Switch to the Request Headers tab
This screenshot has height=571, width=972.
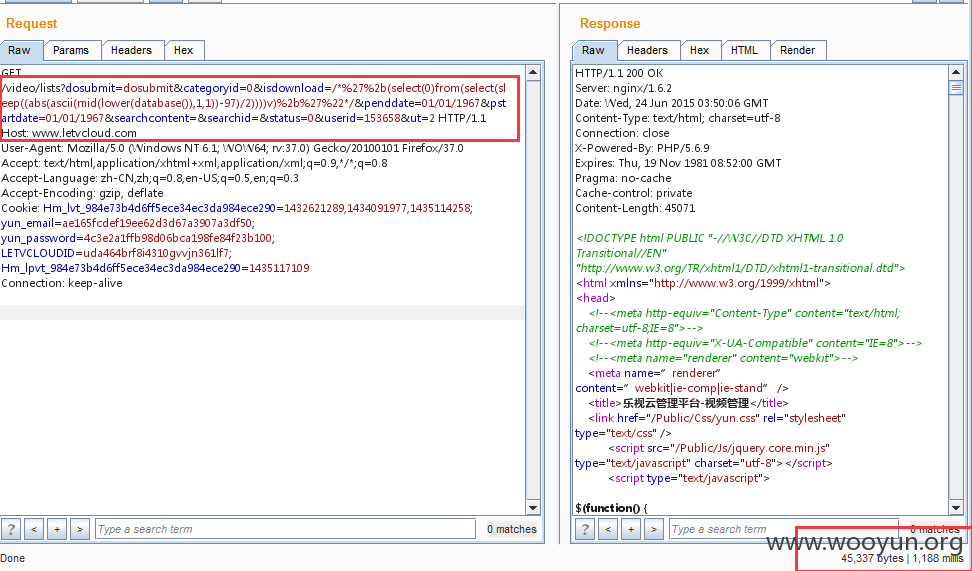point(131,50)
